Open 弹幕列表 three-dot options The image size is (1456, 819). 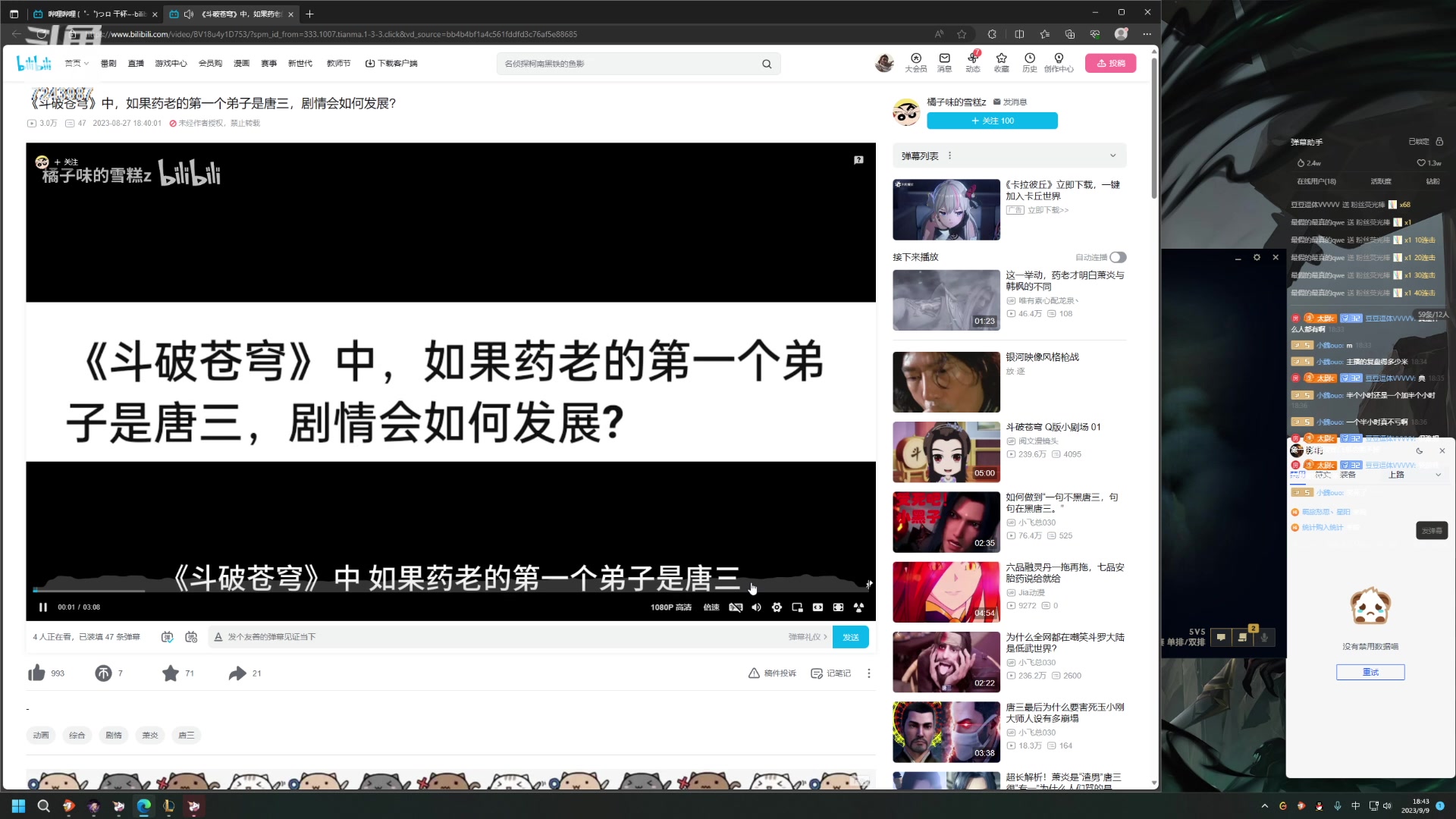coord(949,155)
